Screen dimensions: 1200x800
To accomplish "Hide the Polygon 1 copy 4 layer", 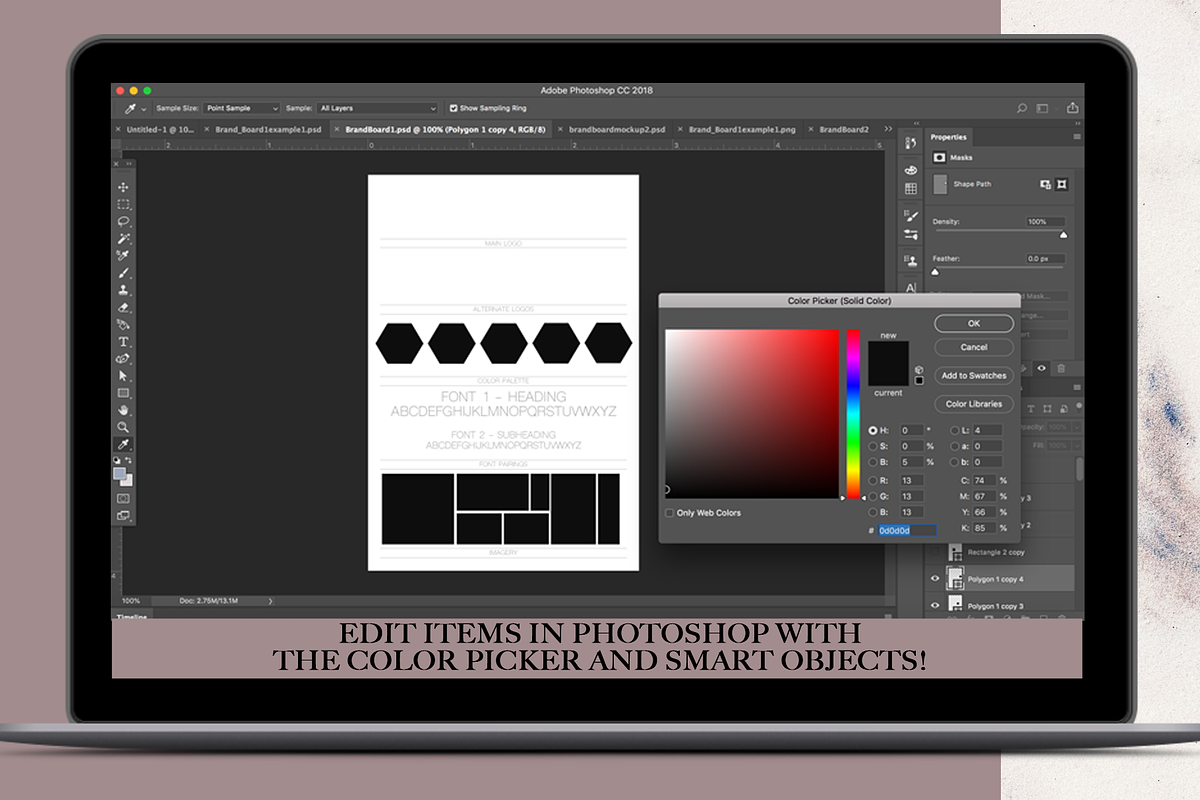I will point(935,579).
